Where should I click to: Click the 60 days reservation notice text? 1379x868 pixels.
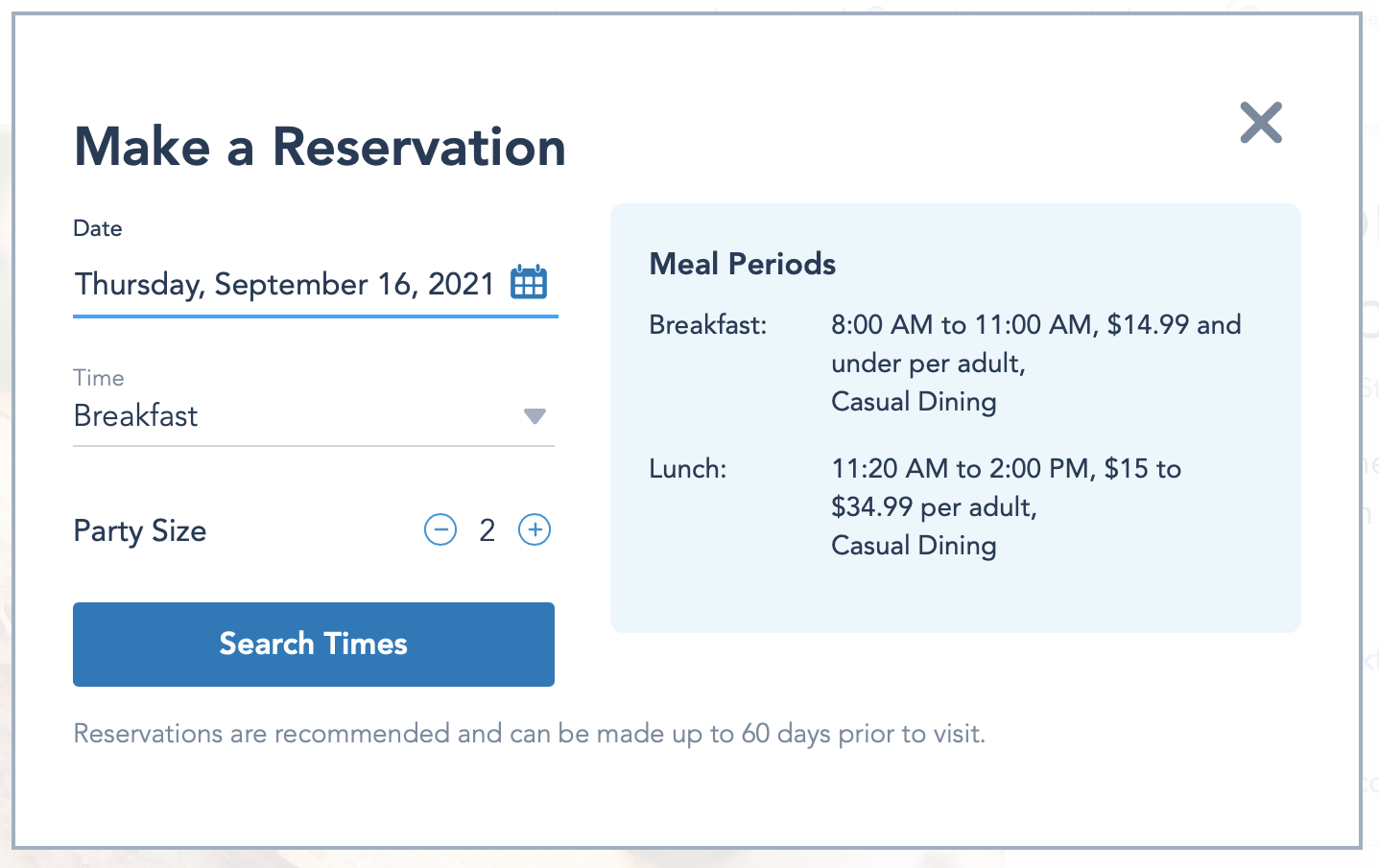click(530, 734)
